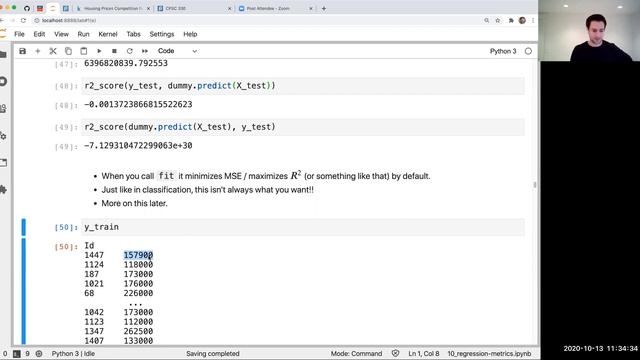Open a new browser tab
Image resolution: width=640 pixels, height=360 pixels.
coord(324,8)
